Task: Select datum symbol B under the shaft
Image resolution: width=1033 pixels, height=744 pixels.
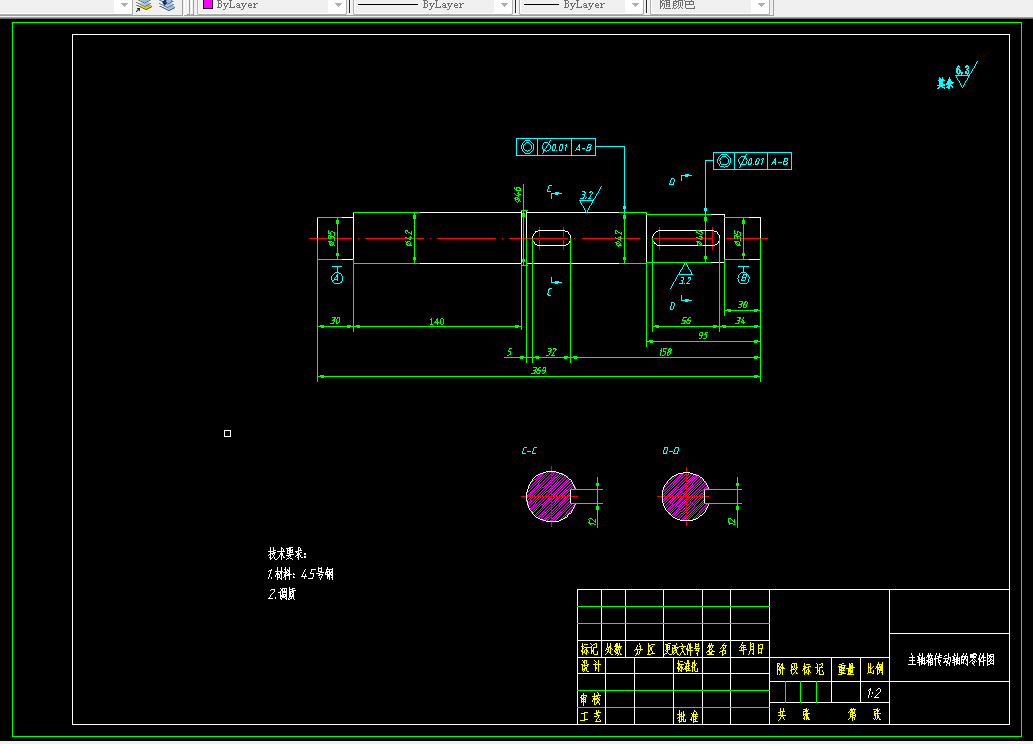Action: pyautogui.click(x=743, y=275)
